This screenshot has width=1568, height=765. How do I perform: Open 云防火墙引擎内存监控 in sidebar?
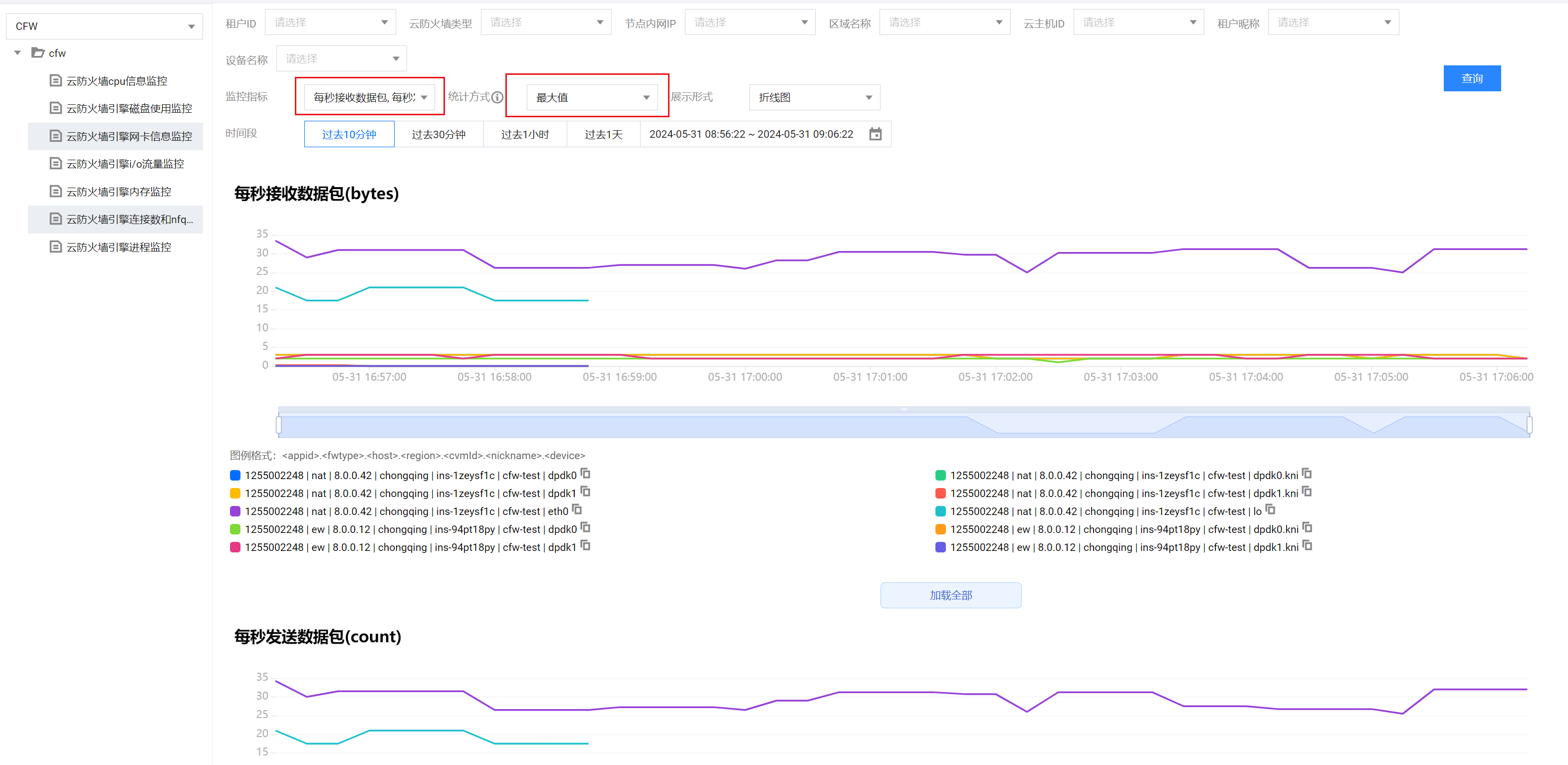click(x=119, y=192)
